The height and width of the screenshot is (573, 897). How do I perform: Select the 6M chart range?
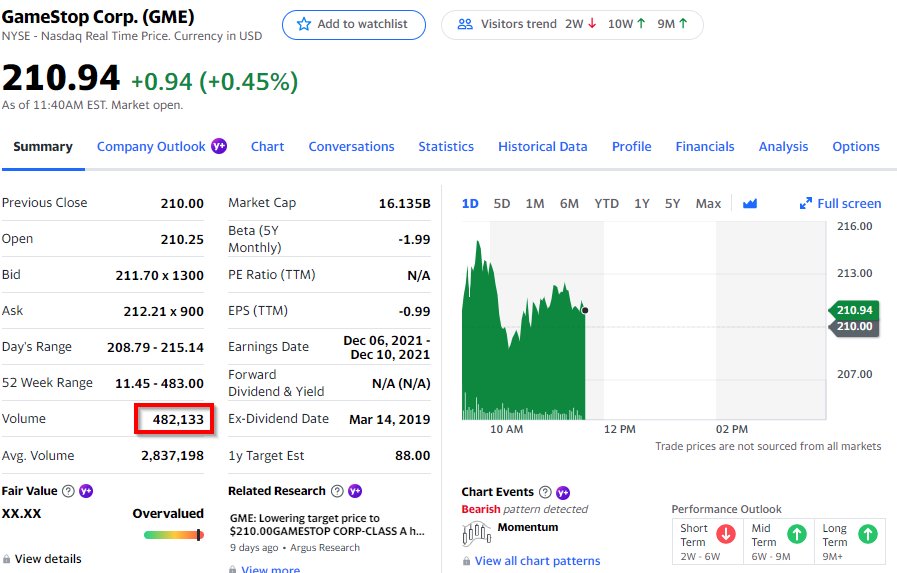[569, 204]
